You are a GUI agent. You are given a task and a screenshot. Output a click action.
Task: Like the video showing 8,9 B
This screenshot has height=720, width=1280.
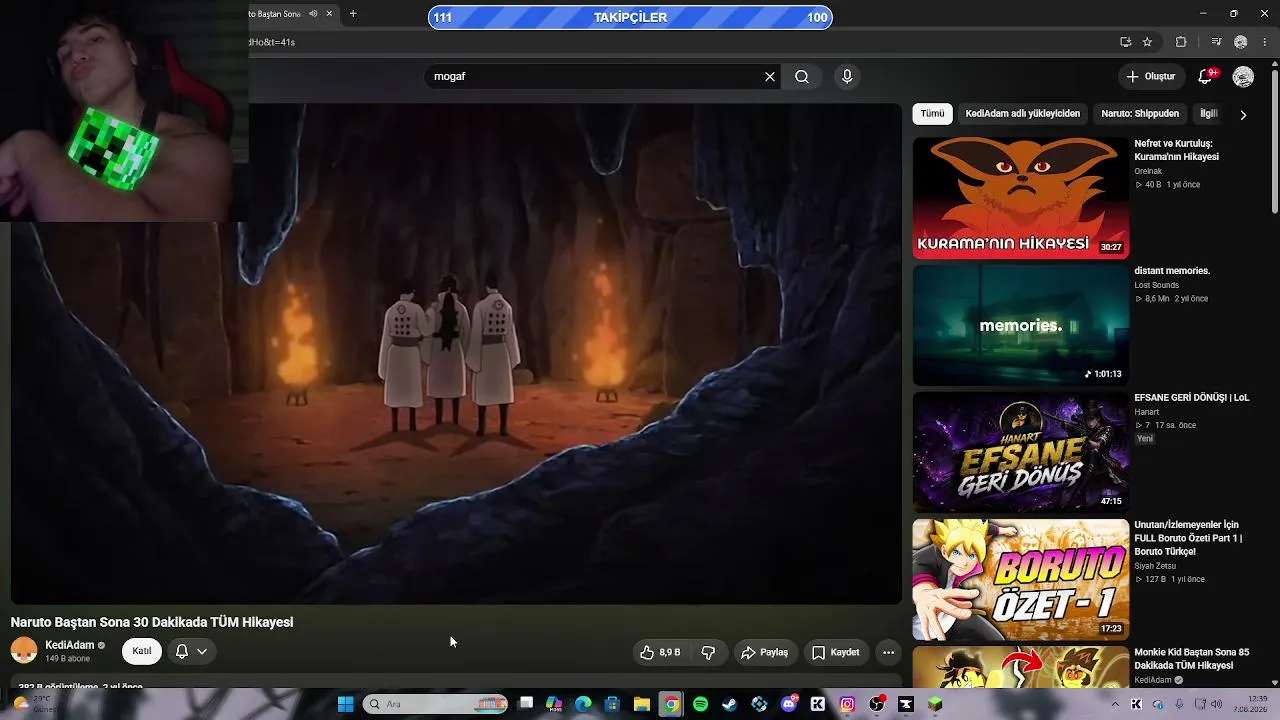pyautogui.click(x=661, y=652)
